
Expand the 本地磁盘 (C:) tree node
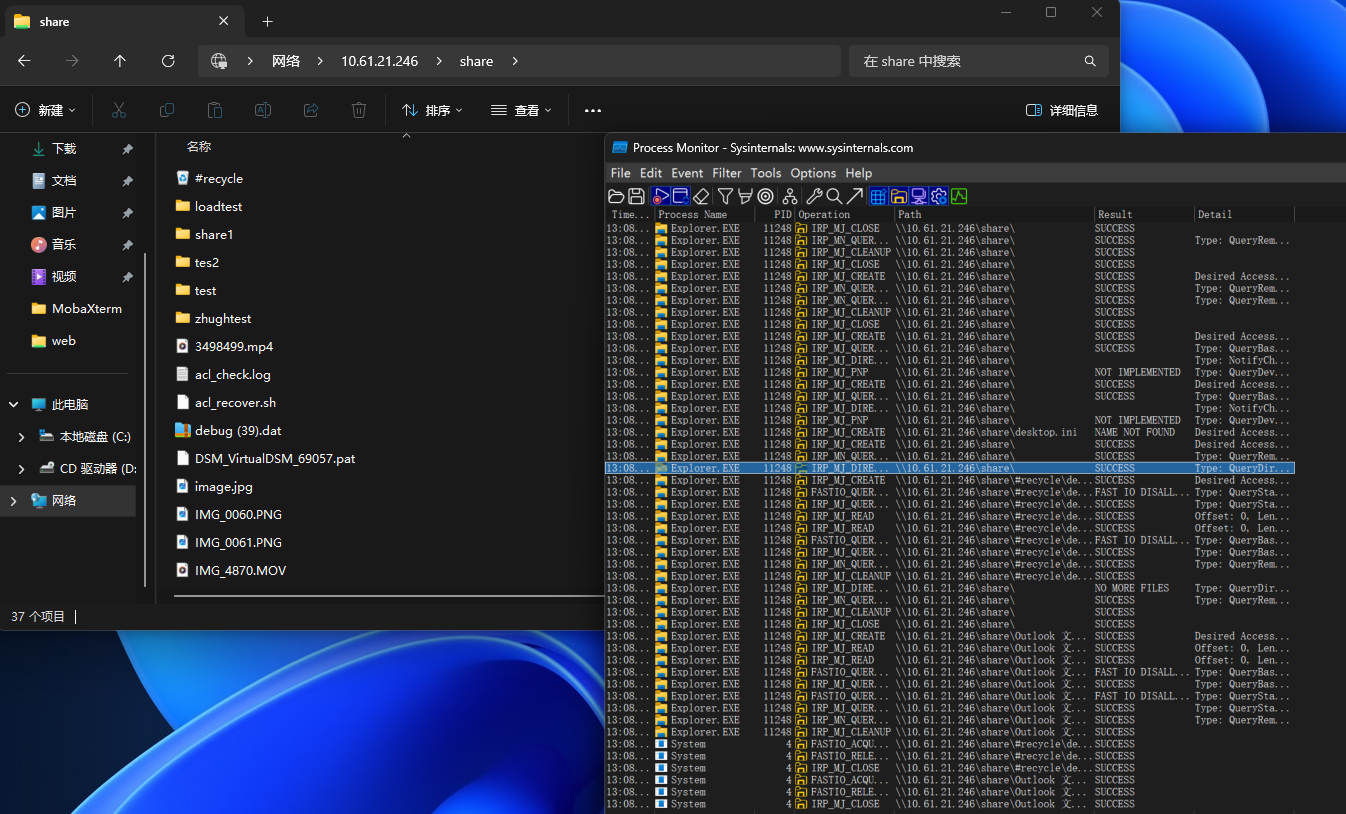click(22, 437)
